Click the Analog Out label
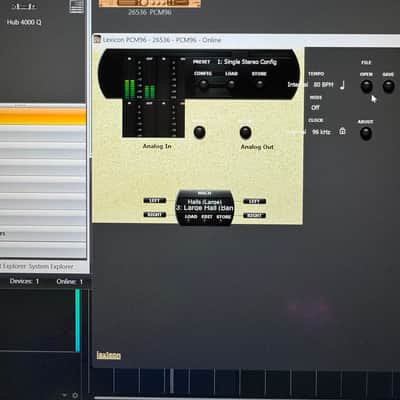This screenshot has height=400, width=400. (x=257, y=147)
